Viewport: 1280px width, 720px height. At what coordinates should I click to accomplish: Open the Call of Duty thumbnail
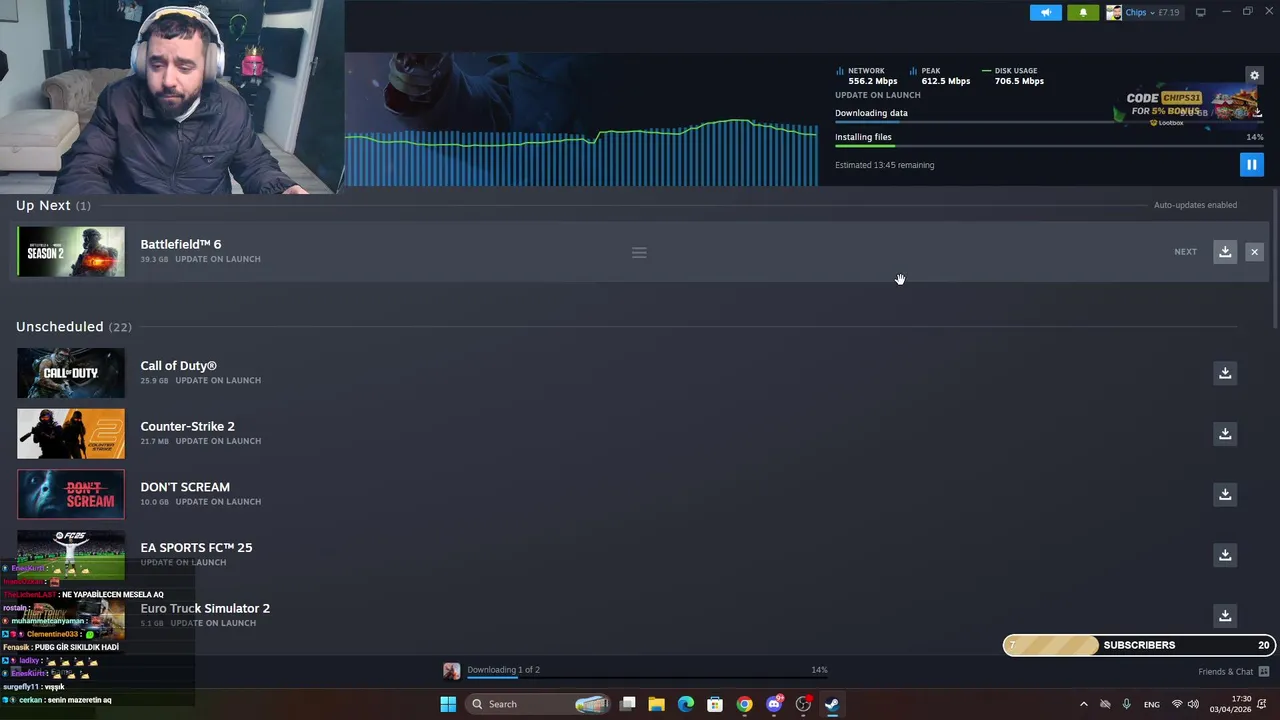point(71,373)
